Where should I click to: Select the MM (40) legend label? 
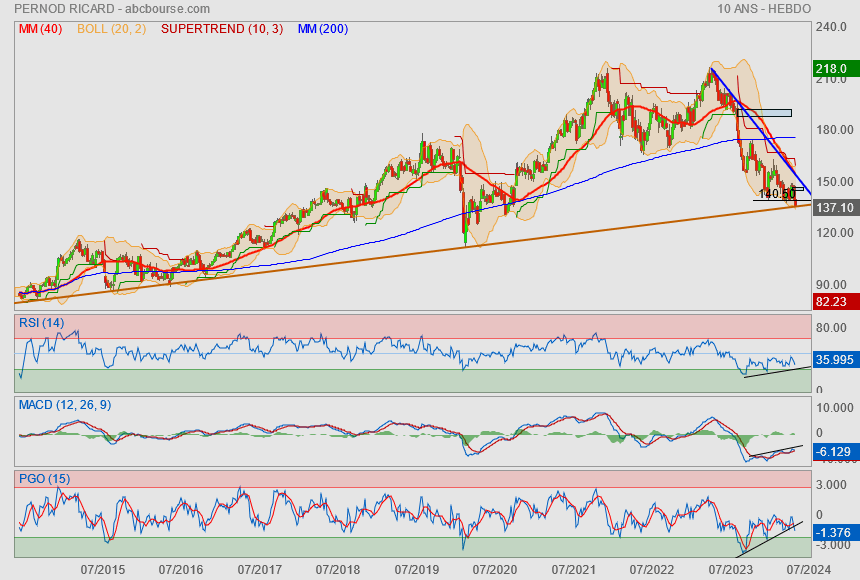41,29
